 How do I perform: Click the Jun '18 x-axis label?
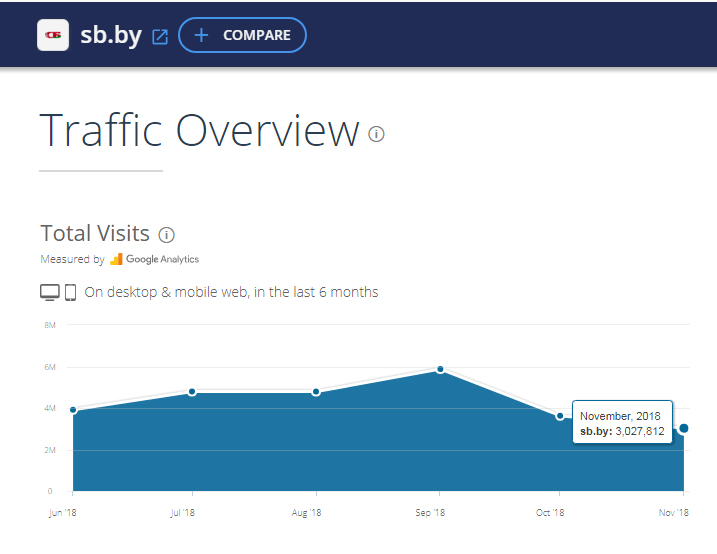tap(63, 513)
